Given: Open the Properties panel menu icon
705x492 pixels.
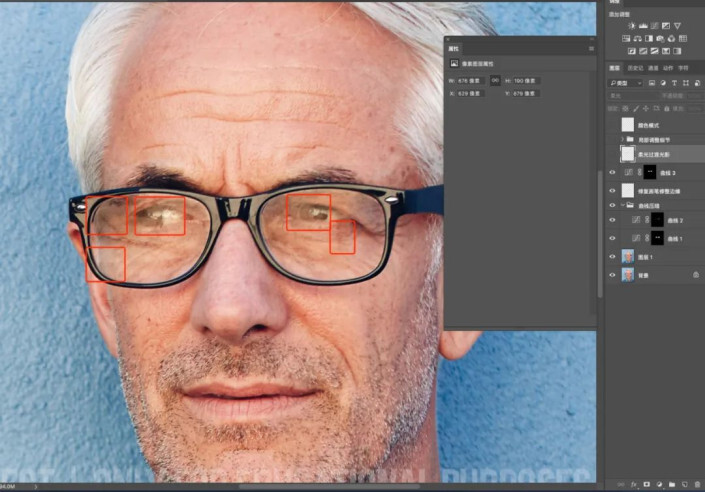Looking at the screenshot, I should (591, 47).
